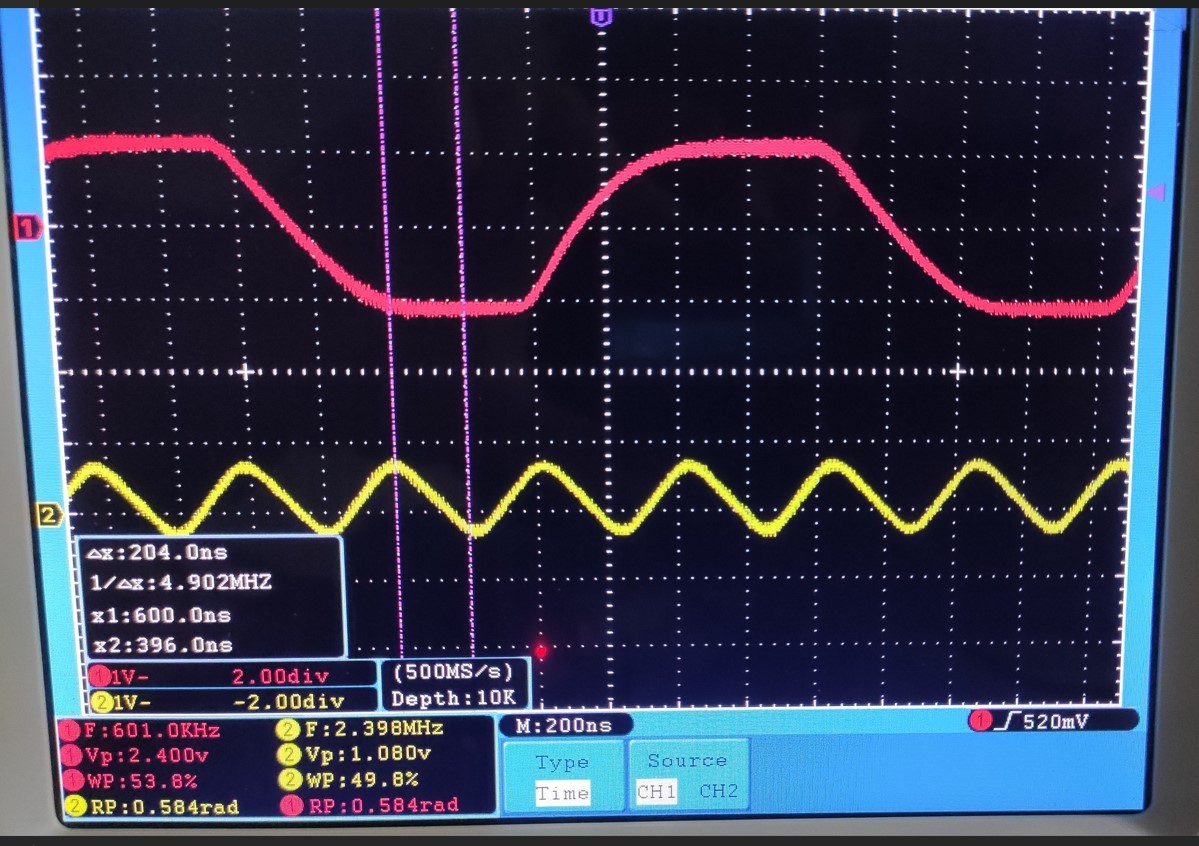Select CH2 as the cursor source
Viewport: 1199px width, 846px height.
click(719, 792)
